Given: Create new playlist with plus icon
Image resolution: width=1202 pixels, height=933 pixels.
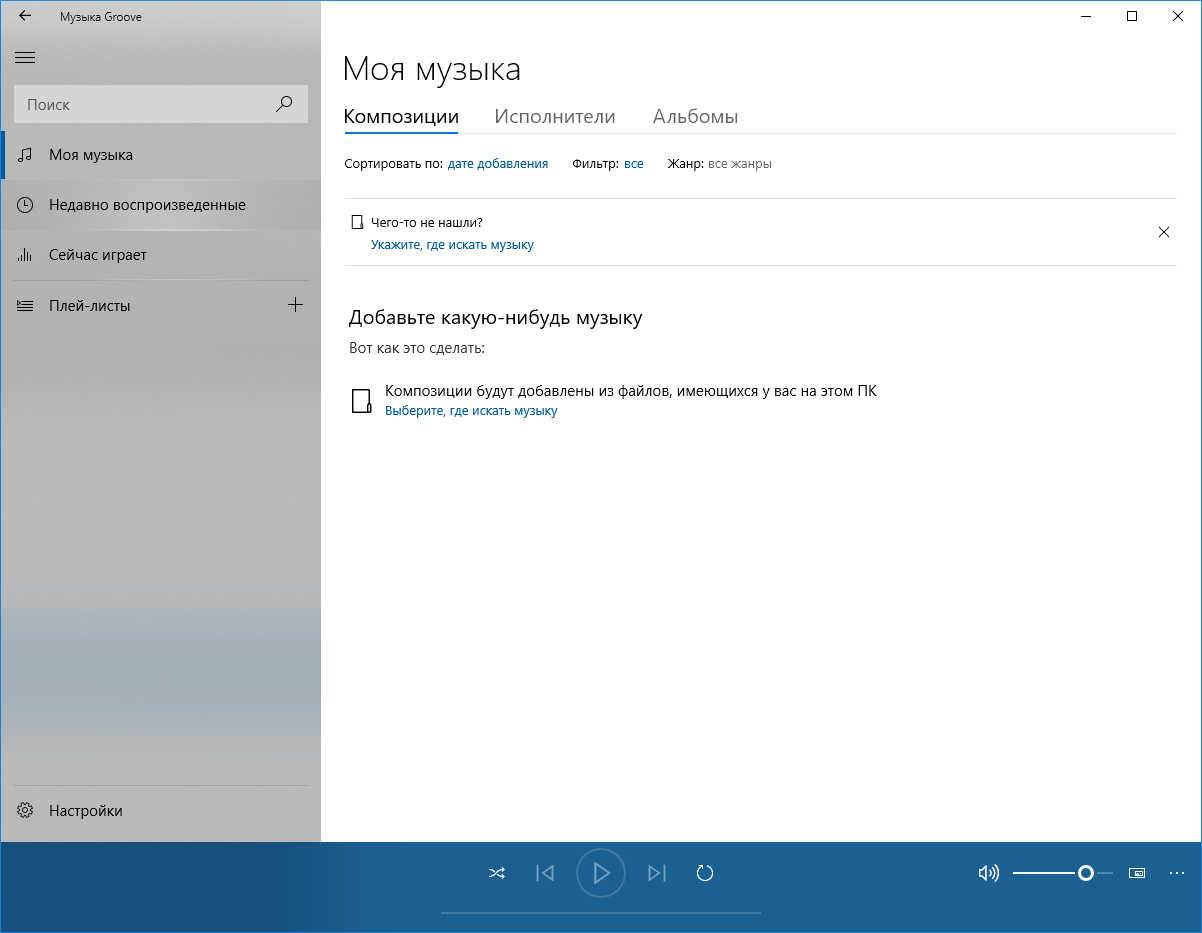Looking at the screenshot, I should [295, 305].
